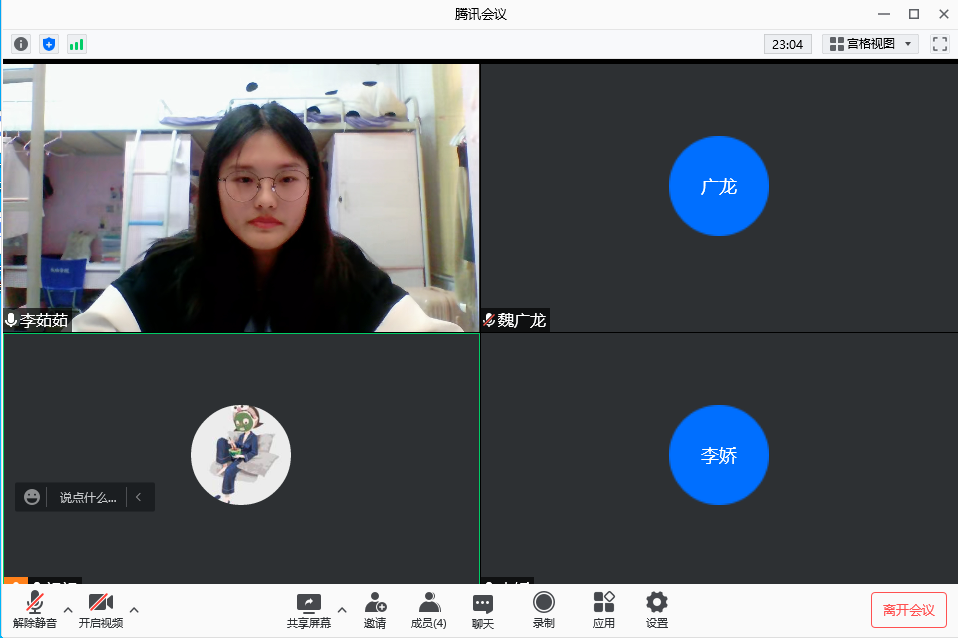Open the Chat (聊天) window
958x638 pixels.
tap(483, 610)
